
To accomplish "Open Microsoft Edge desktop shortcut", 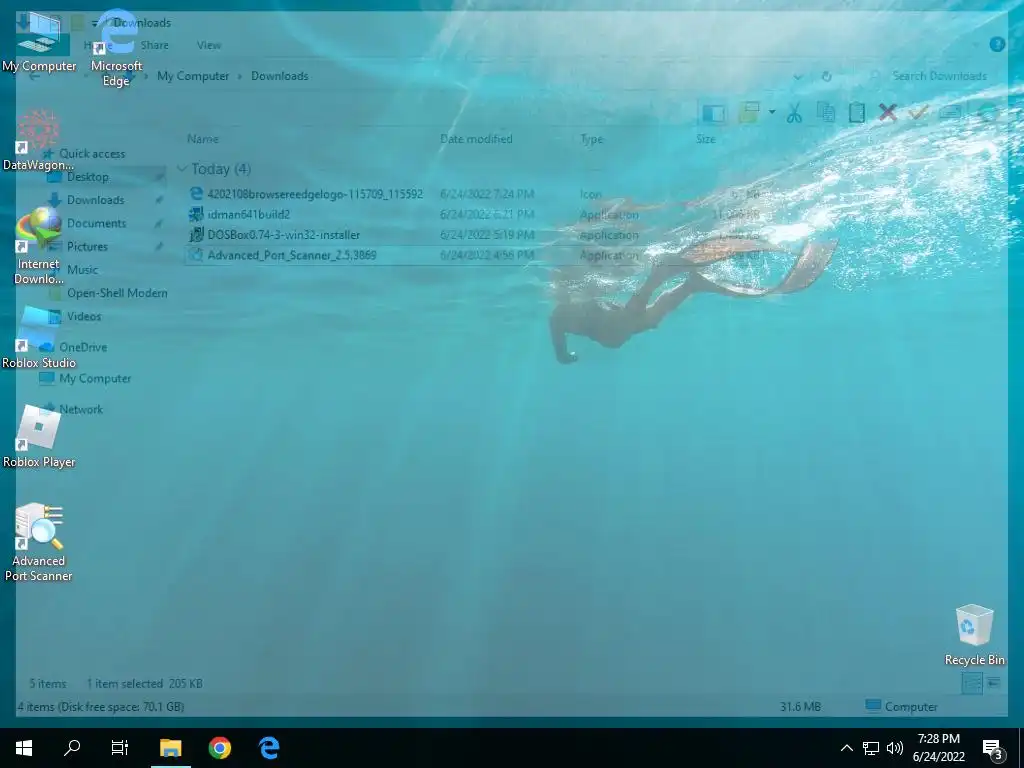I will [x=116, y=47].
